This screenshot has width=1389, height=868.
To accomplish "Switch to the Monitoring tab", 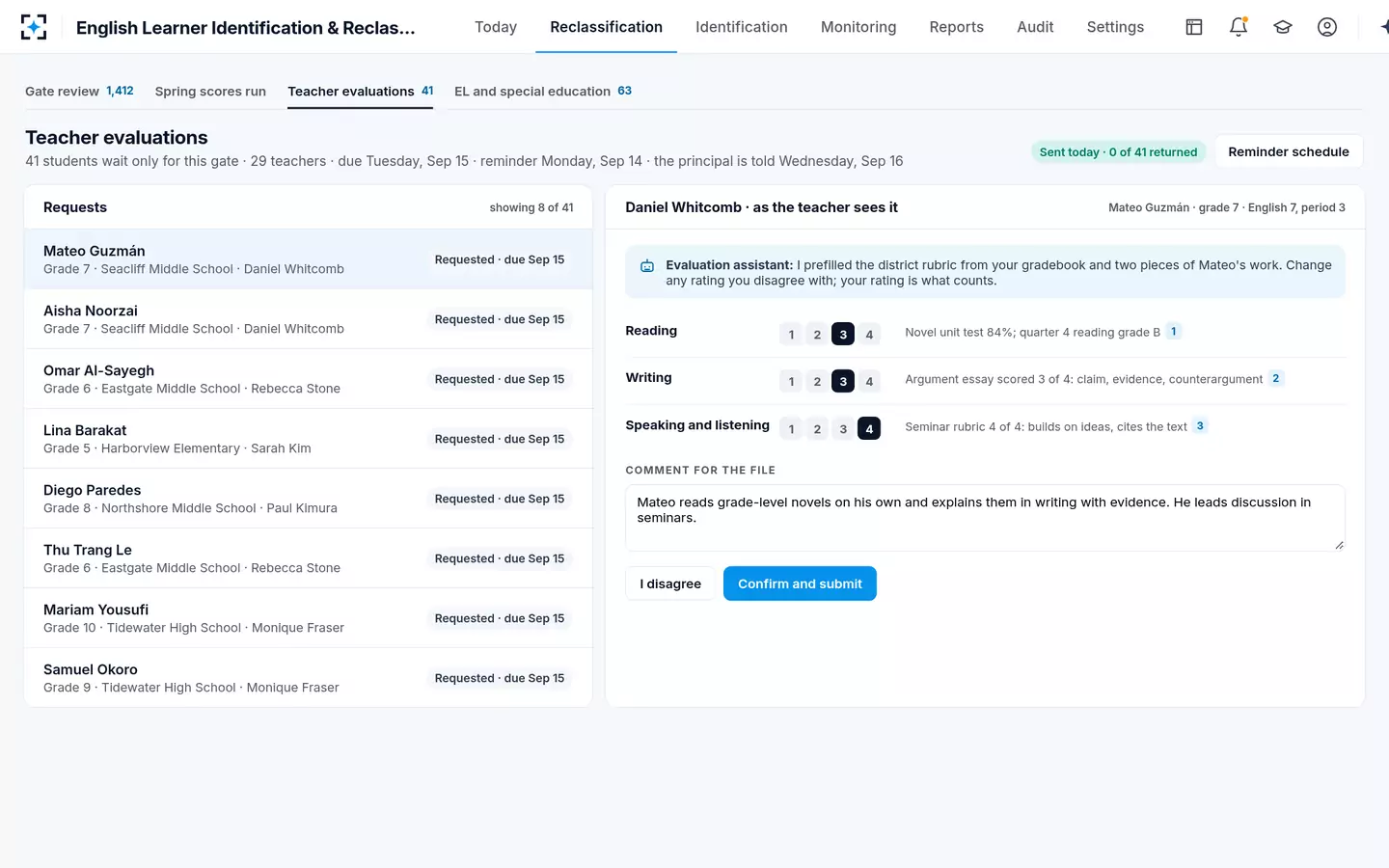I will point(858,27).
